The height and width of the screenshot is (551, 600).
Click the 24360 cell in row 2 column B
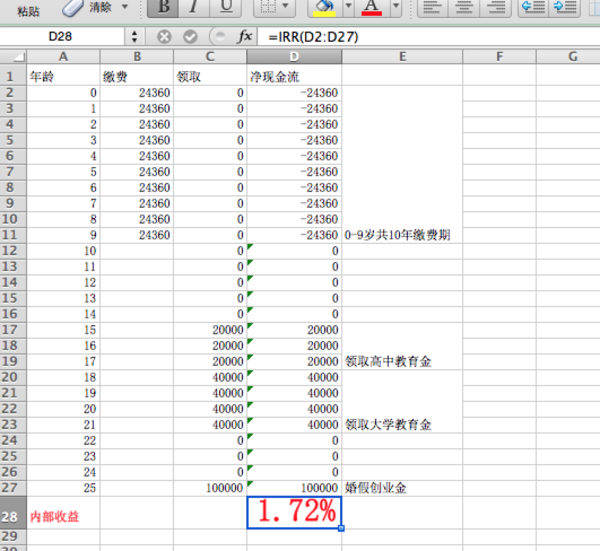(x=137, y=93)
